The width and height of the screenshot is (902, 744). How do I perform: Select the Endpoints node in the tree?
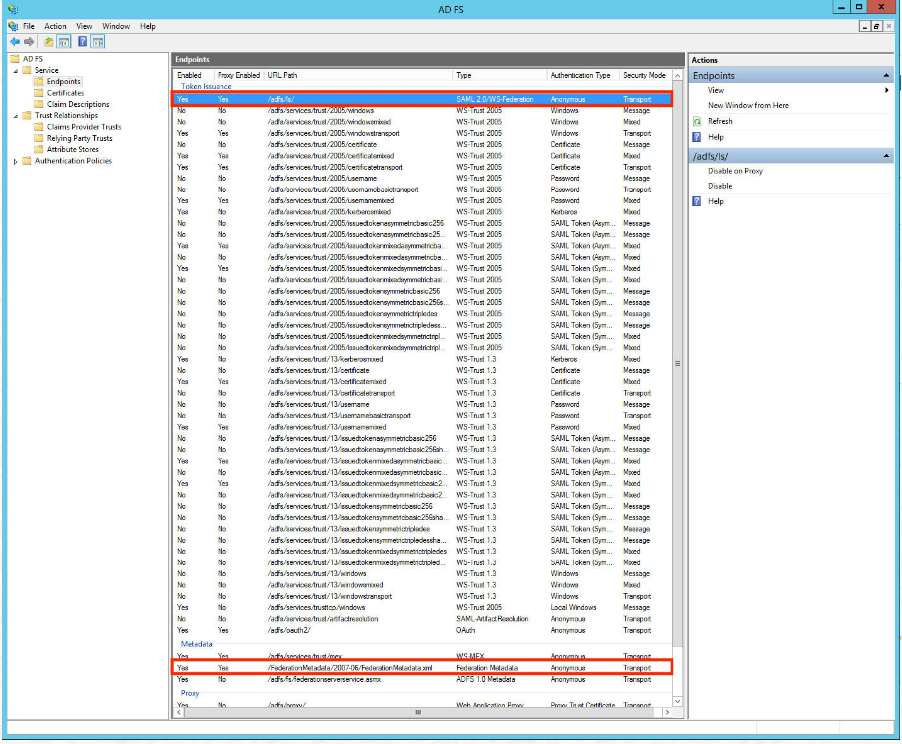point(63,82)
